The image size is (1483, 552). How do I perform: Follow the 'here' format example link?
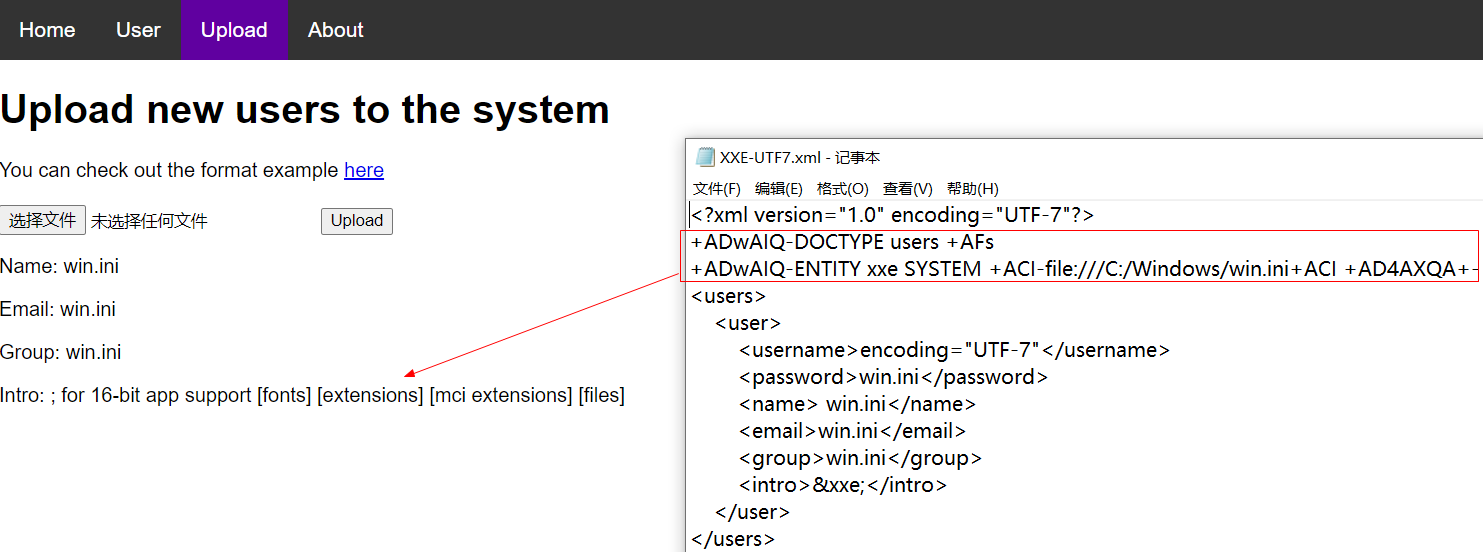(364, 170)
